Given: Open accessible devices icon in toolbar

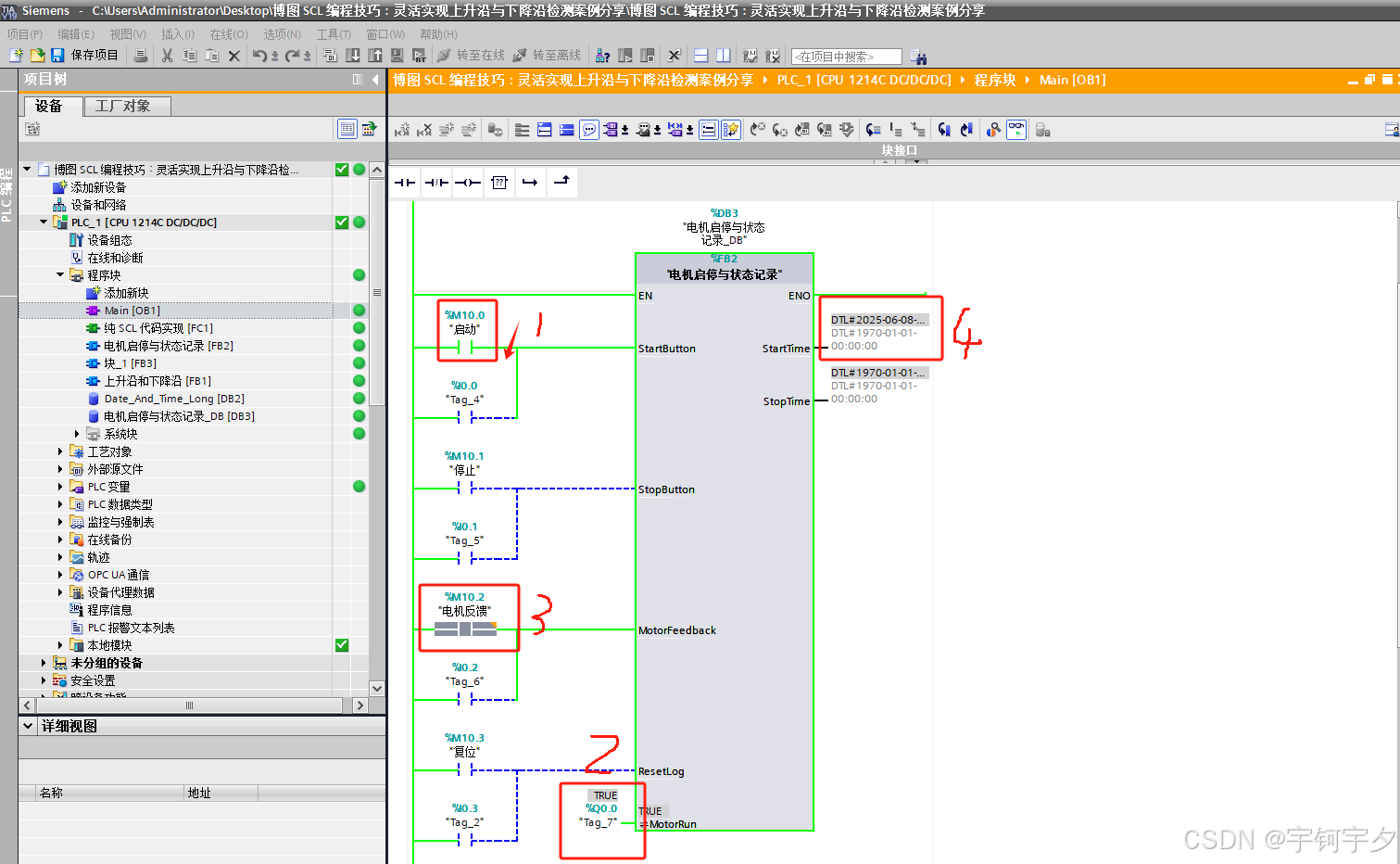Looking at the screenshot, I should click(x=602, y=56).
